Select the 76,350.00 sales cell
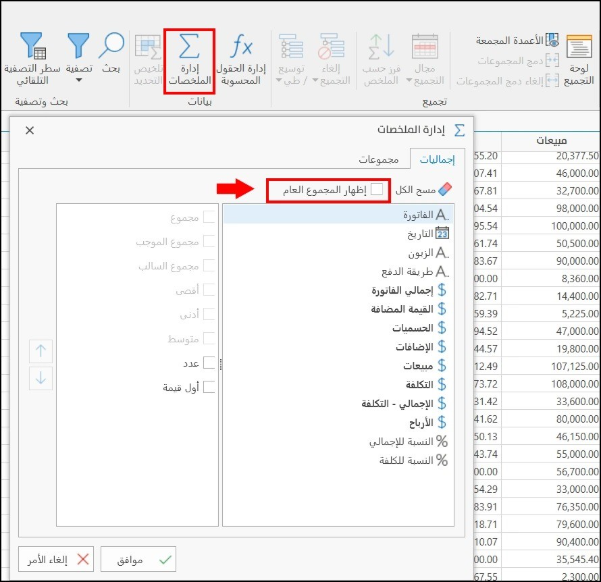The height and width of the screenshot is (582, 601). [x=551, y=507]
